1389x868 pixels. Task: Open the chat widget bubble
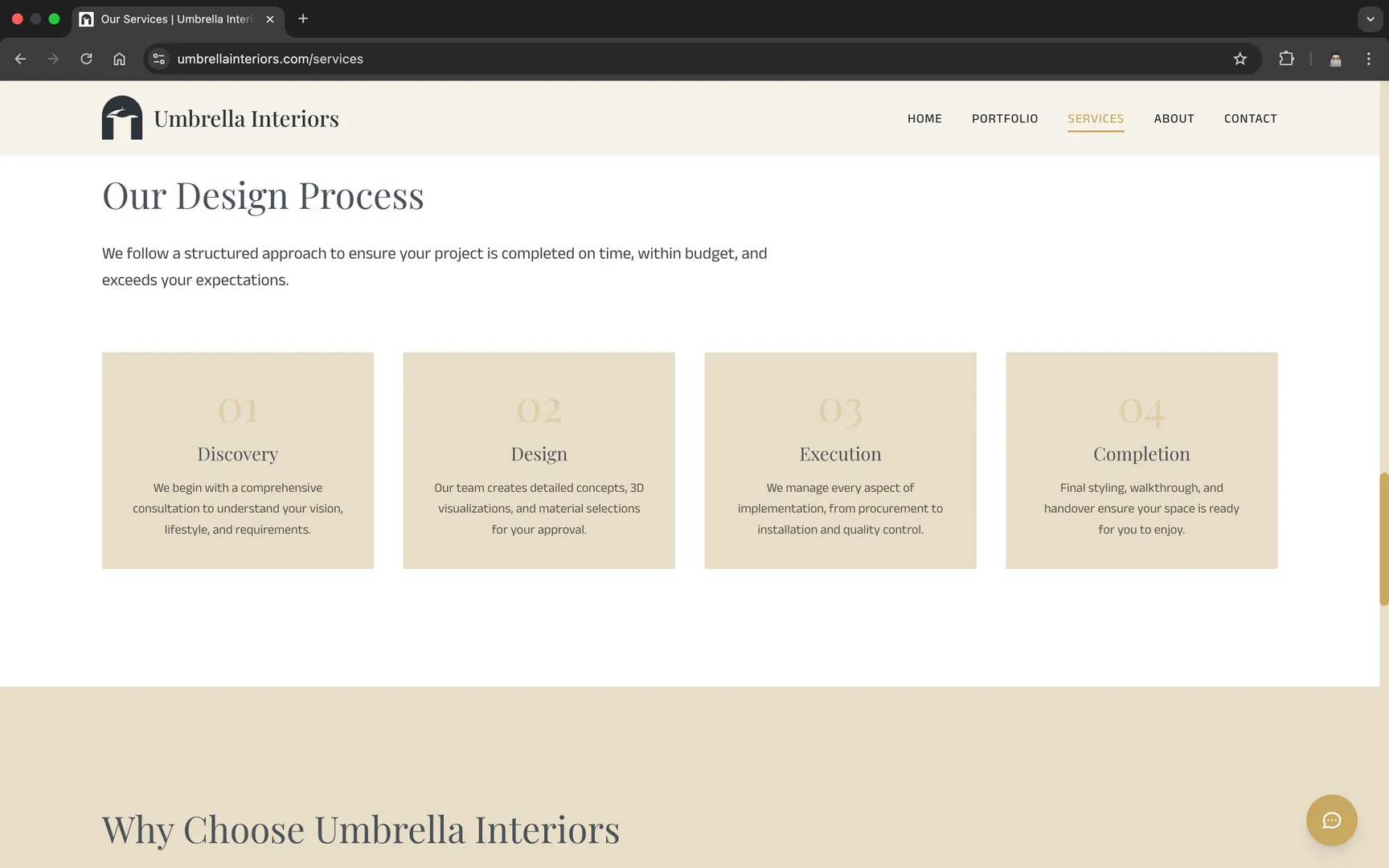(1331, 821)
